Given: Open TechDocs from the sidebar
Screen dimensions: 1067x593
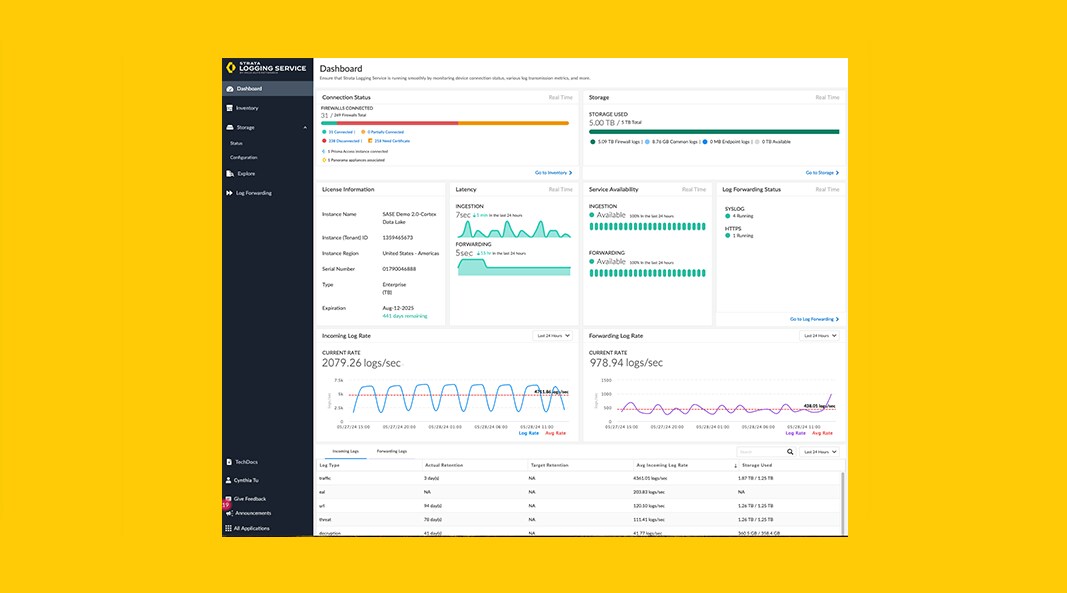Looking at the screenshot, I should 245,462.
